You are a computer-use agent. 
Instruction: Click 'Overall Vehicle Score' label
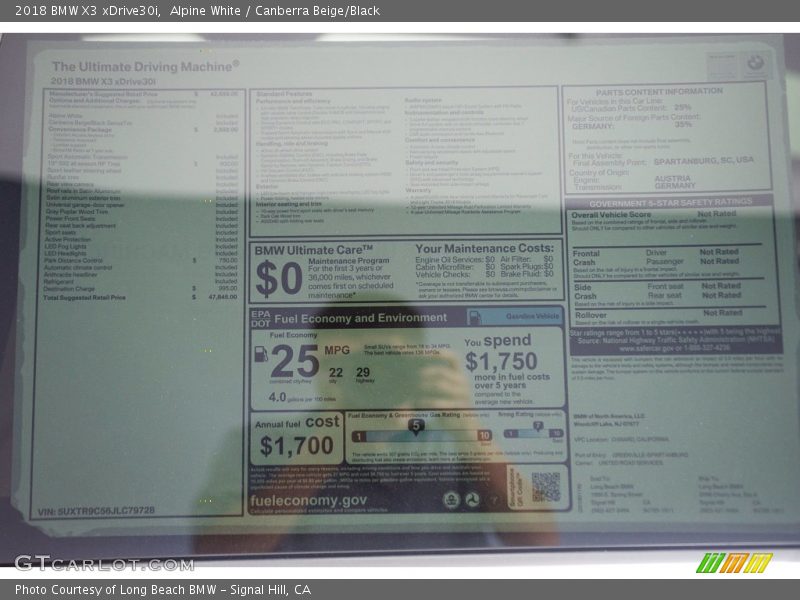611,215
